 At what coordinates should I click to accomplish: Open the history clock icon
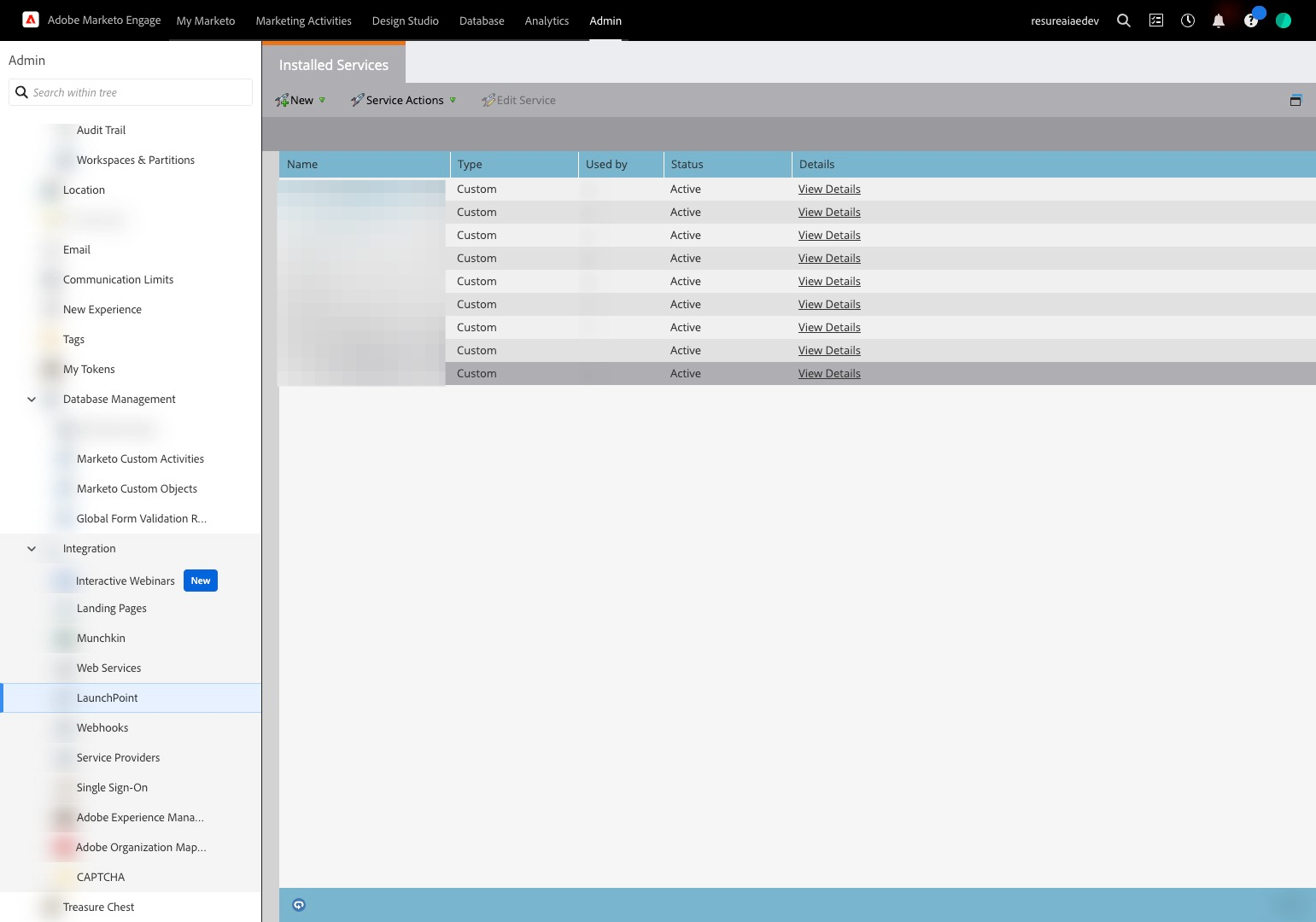1188,20
